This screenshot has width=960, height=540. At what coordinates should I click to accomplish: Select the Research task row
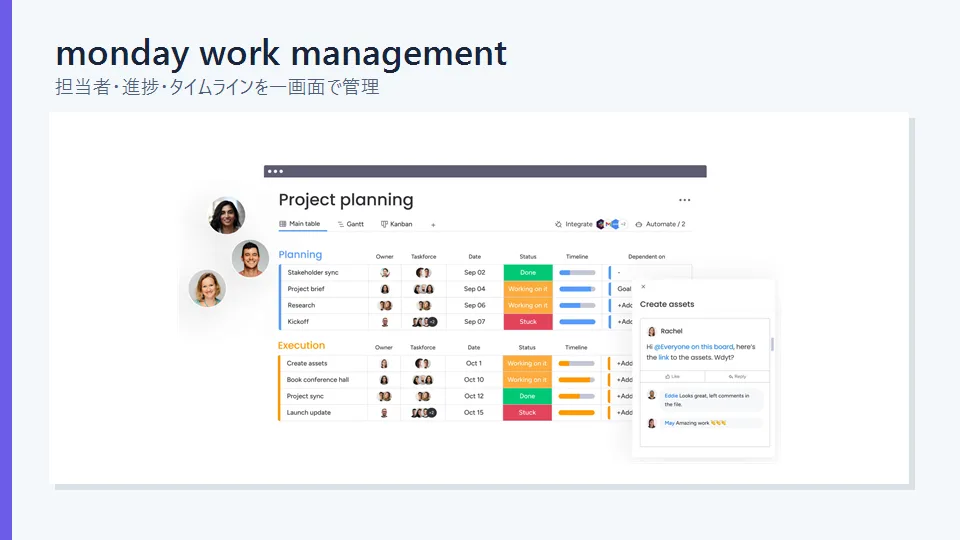(x=301, y=305)
